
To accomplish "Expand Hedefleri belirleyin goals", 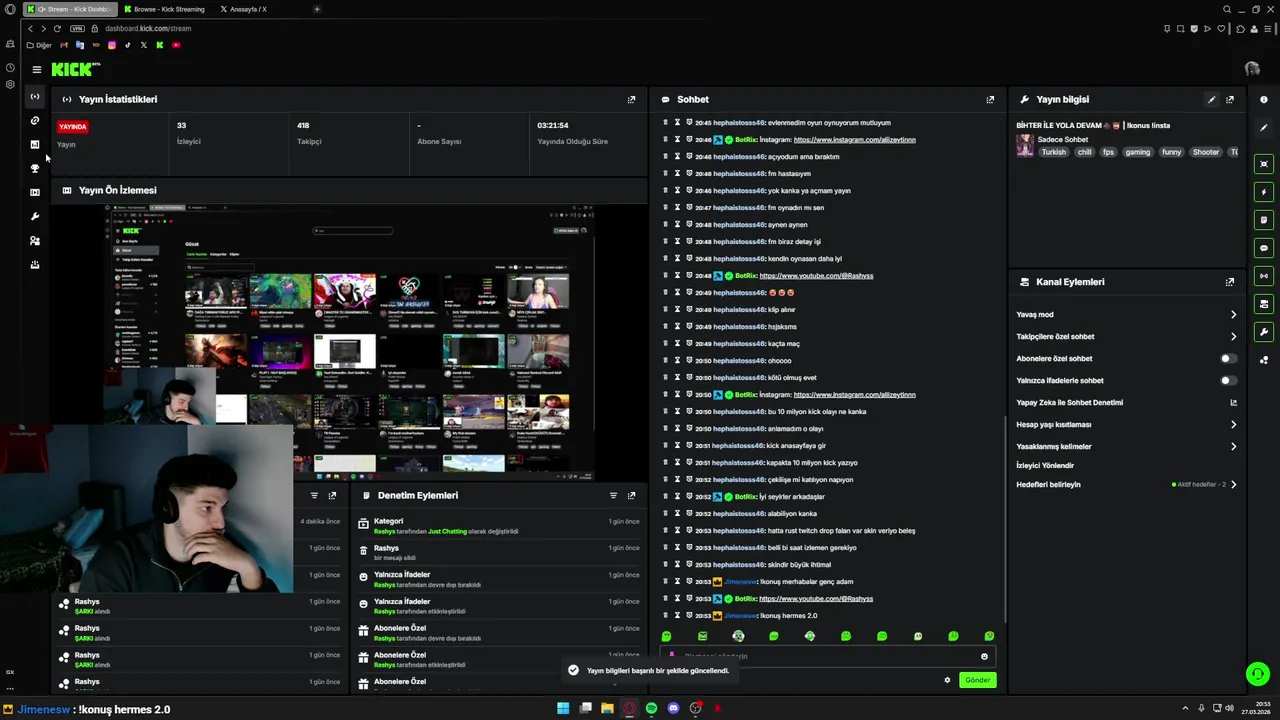I will coord(1233,484).
